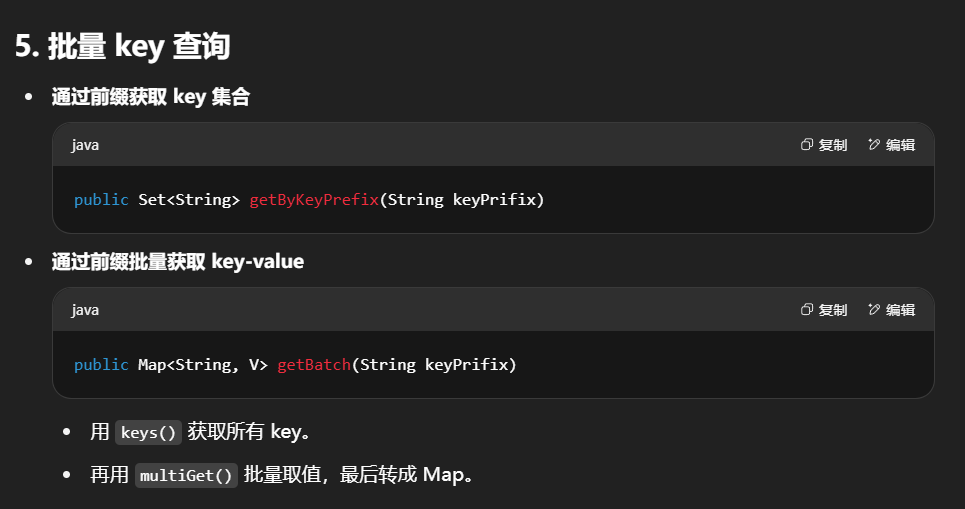Click bullet text "通过前缀批量获取 key-value"

coord(177,262)
